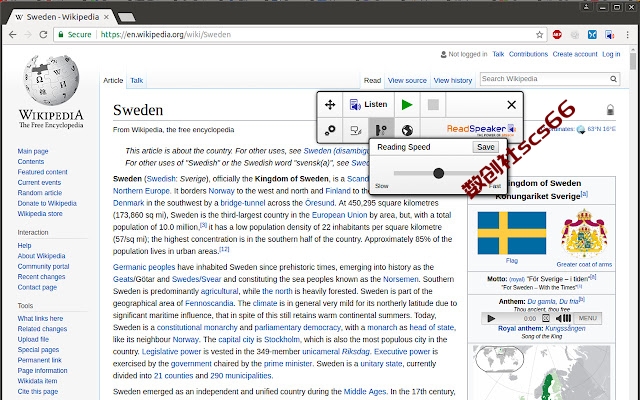Open the European Union link

point(339,215)
